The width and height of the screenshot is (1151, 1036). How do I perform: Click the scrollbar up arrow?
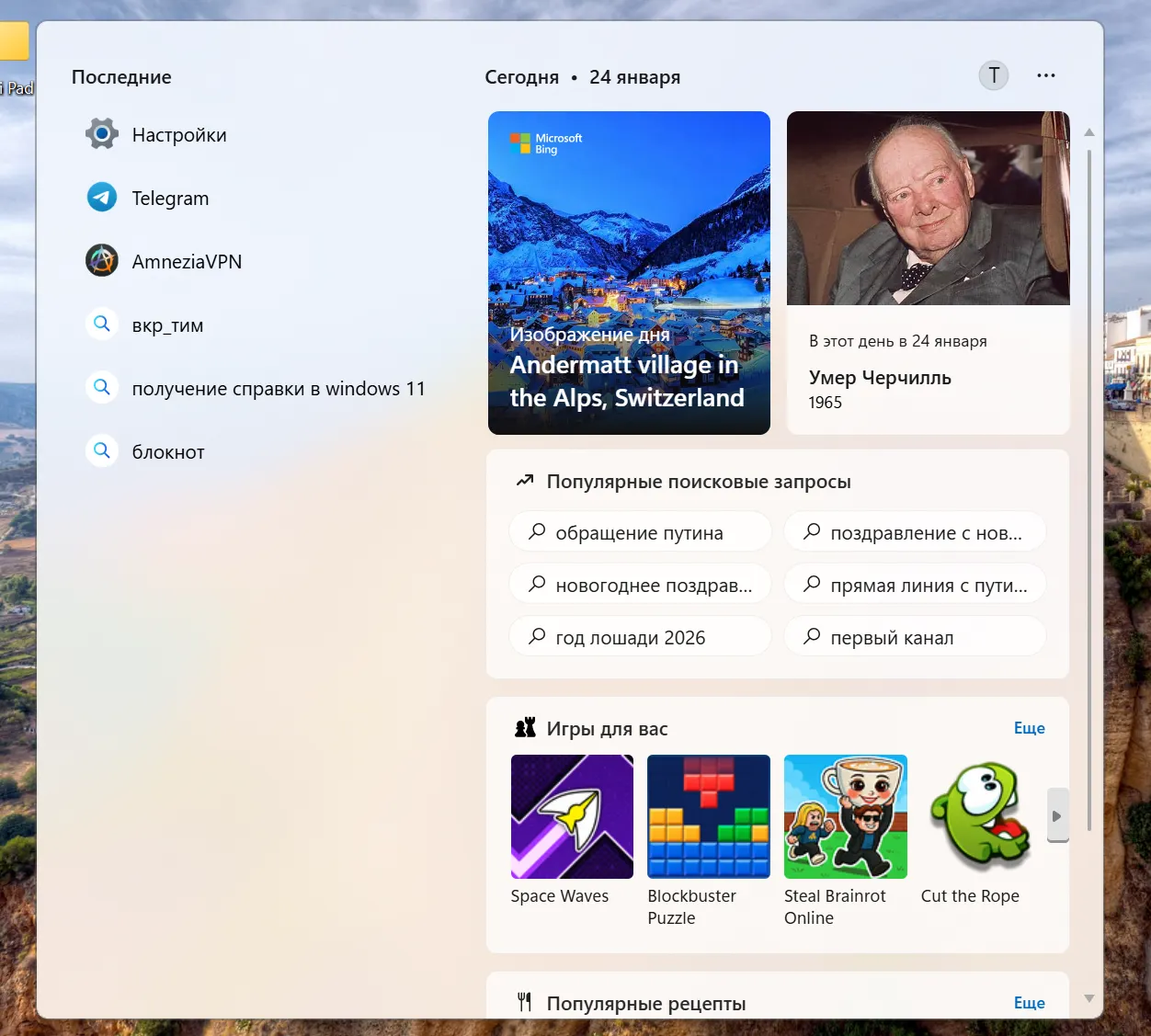pos(1089,133)
